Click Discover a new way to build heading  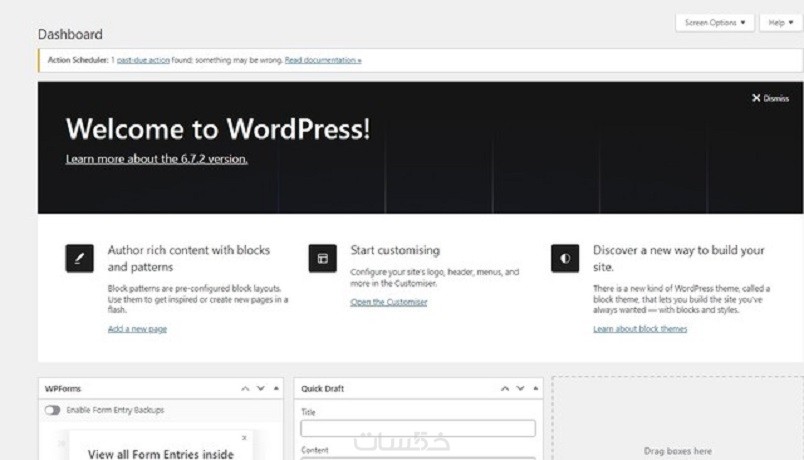(x=678, y=258)
